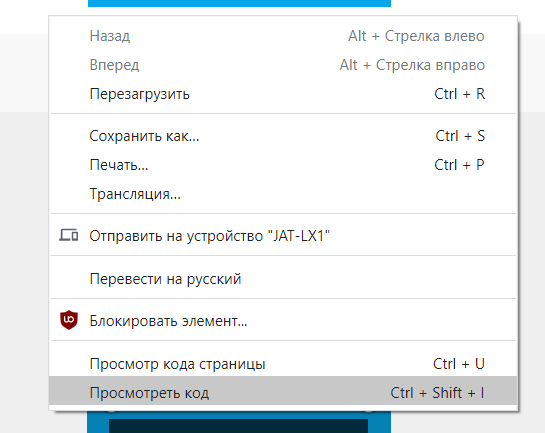Click the Alt + Стрелка влево shortcut label
The image size is (545, 433).
coord(416,36)
